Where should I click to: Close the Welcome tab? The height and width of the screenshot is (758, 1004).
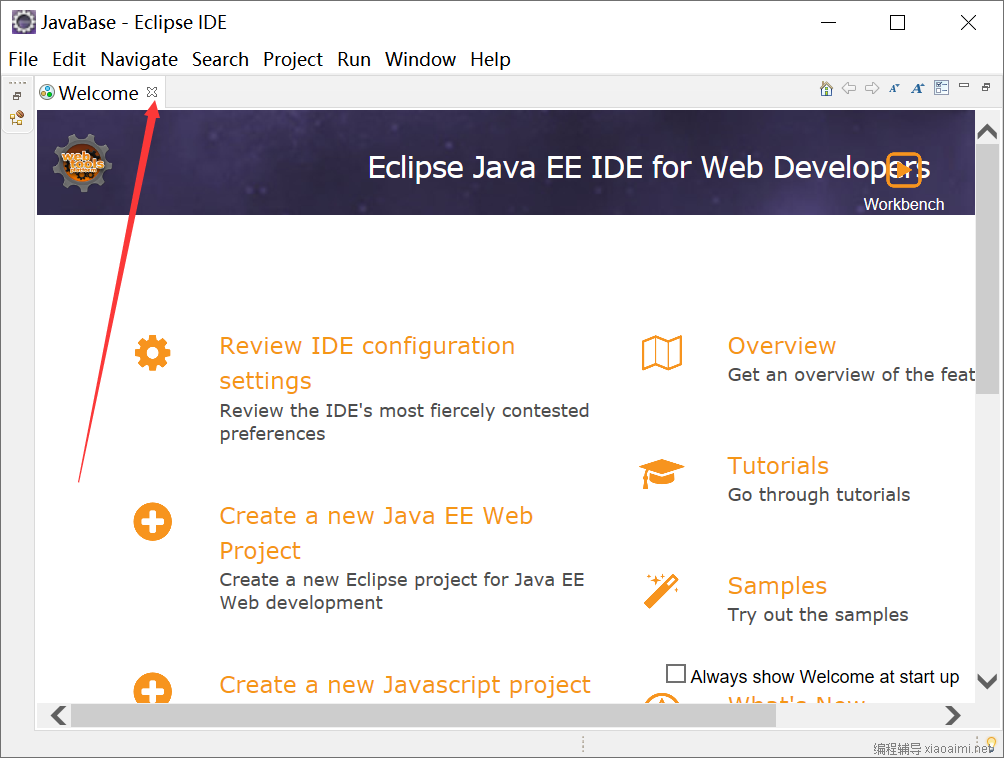(152, 92)
